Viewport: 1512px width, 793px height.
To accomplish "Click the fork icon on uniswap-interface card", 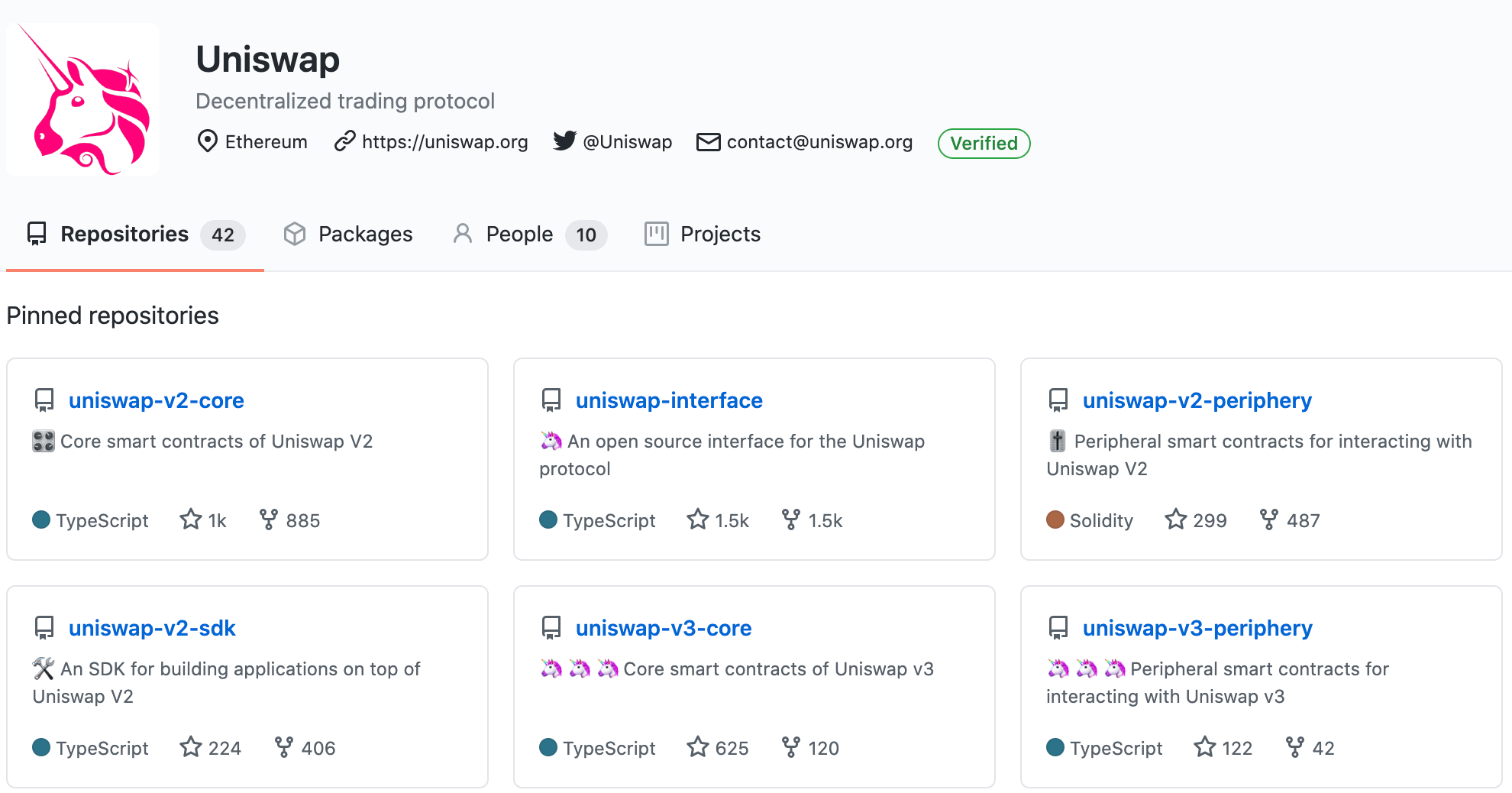I will (791, 519).
